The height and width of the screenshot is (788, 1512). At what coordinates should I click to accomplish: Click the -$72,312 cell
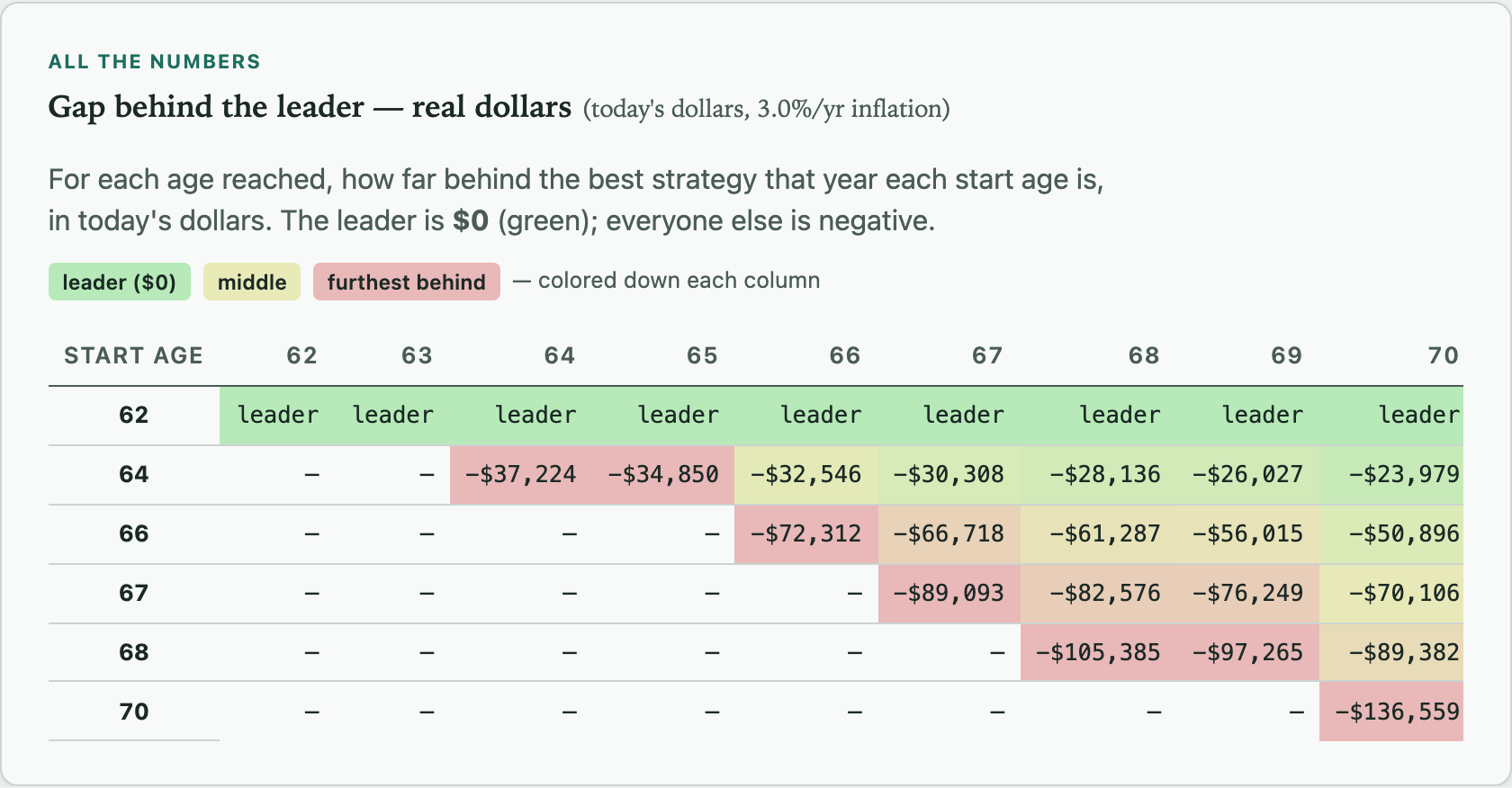806,533
